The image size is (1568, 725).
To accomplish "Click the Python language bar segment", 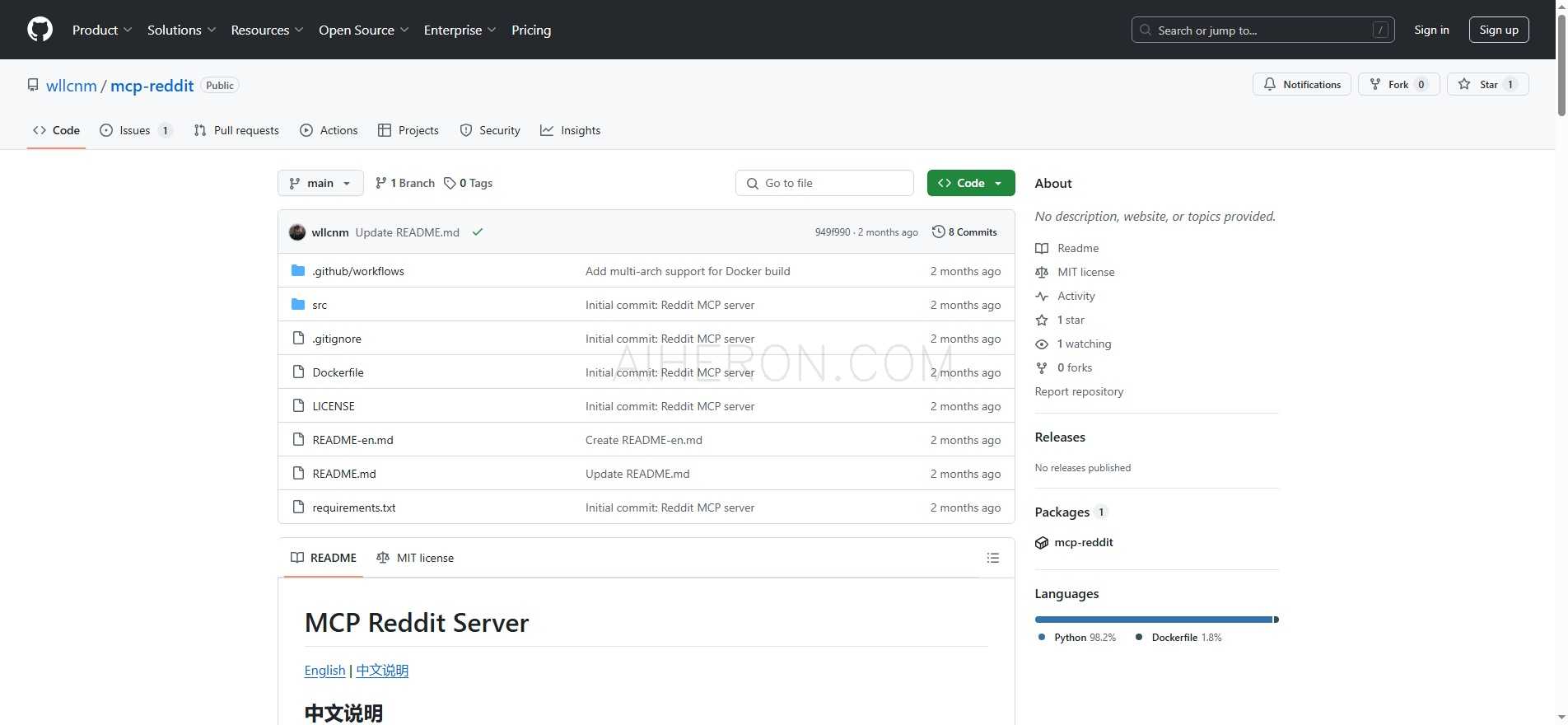I will click(1154, 620).
